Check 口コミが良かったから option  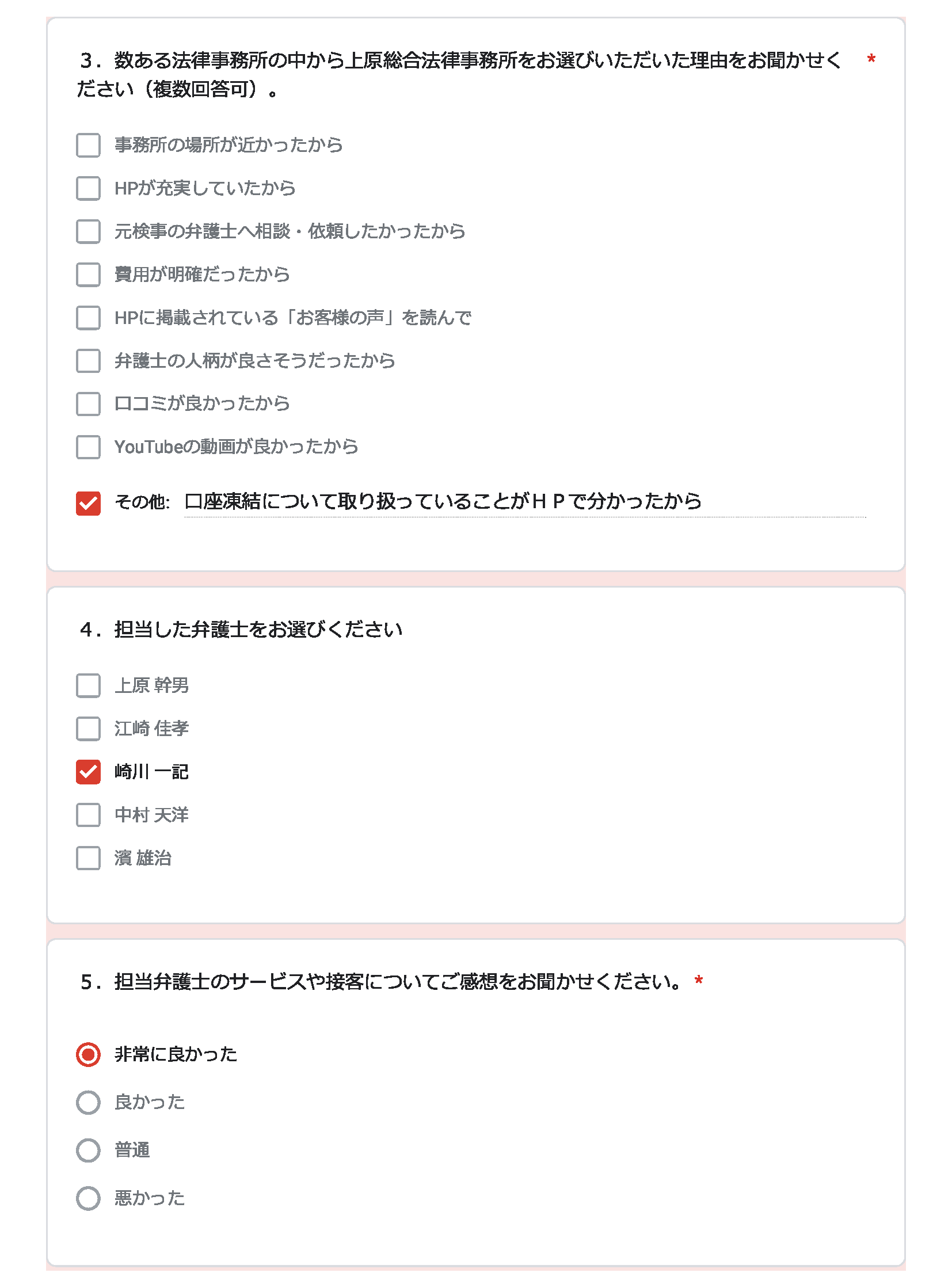[87, 404]
